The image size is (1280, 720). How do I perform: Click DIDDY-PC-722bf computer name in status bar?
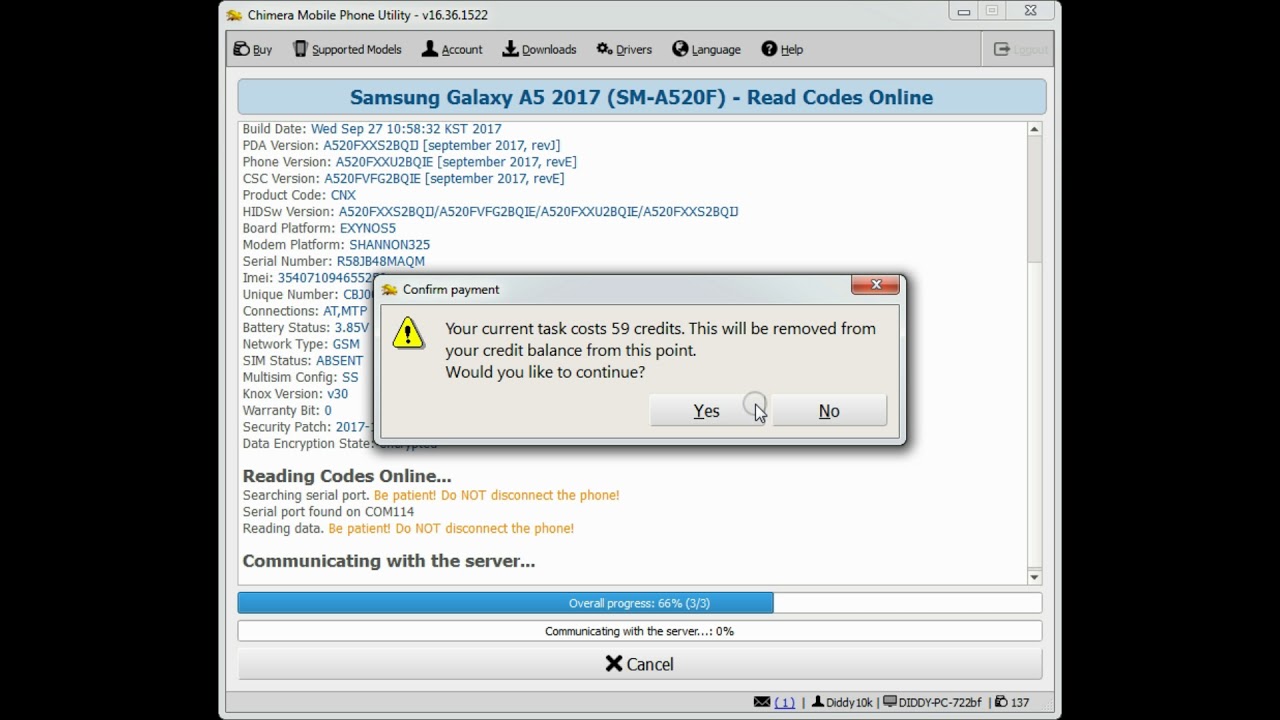tap(940, 702)
